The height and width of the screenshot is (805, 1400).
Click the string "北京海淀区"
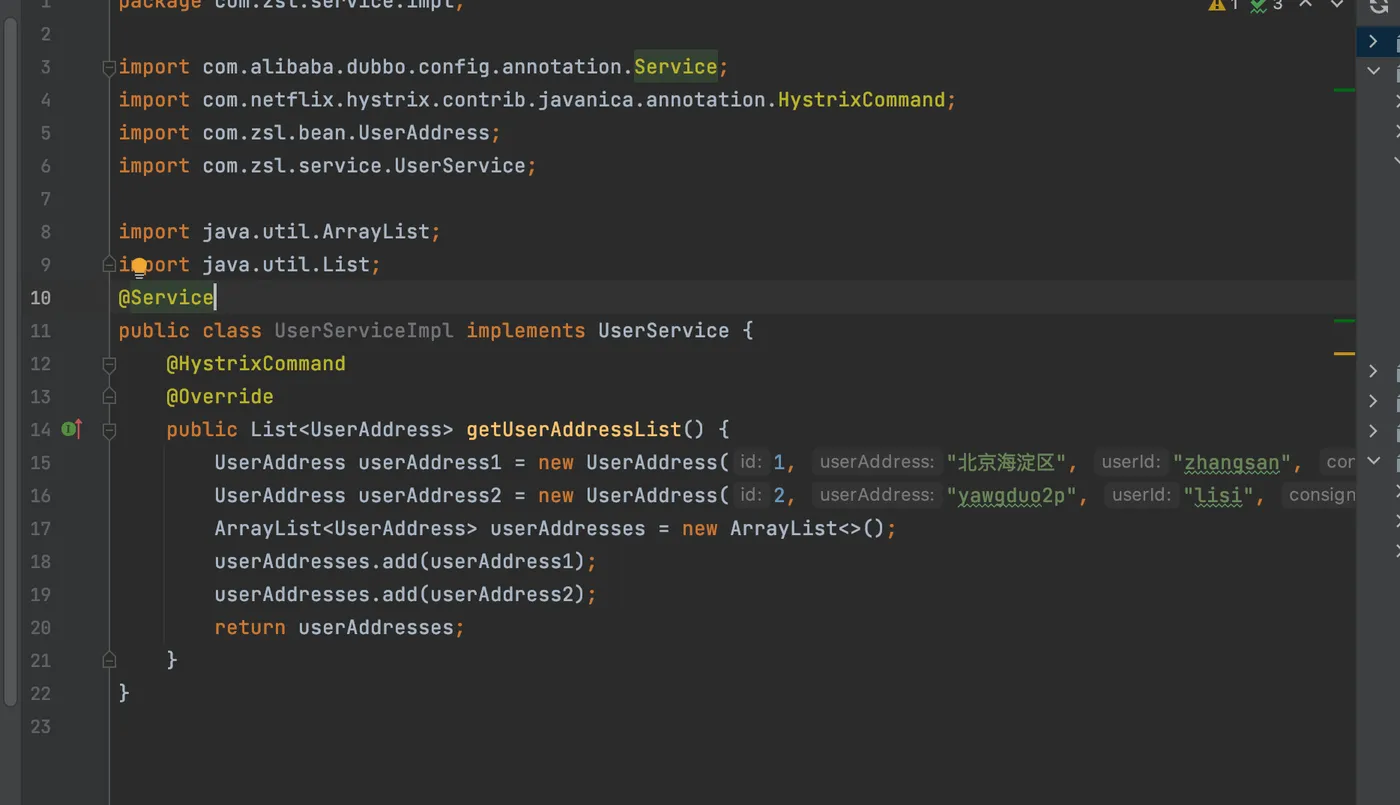[x=1006, y=463]
